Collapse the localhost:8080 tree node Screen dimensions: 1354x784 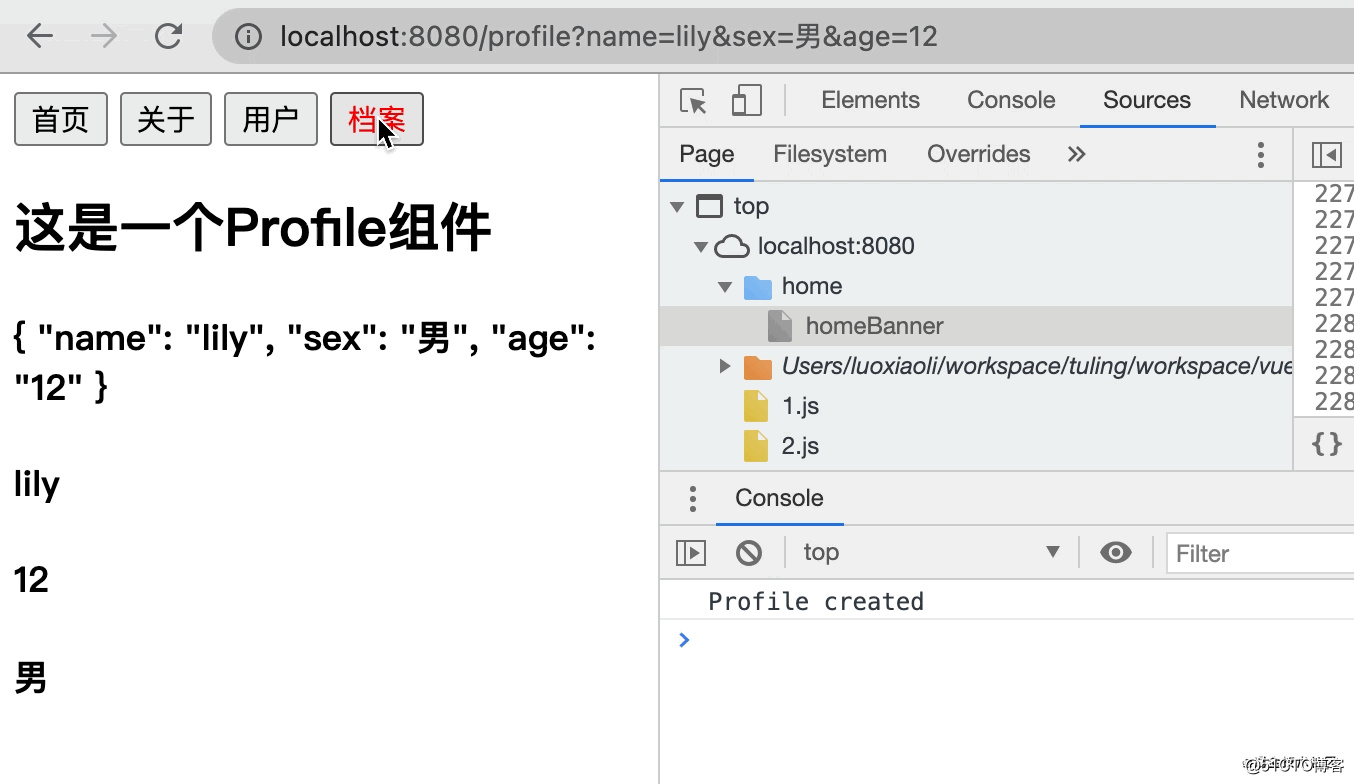point(701,247)
